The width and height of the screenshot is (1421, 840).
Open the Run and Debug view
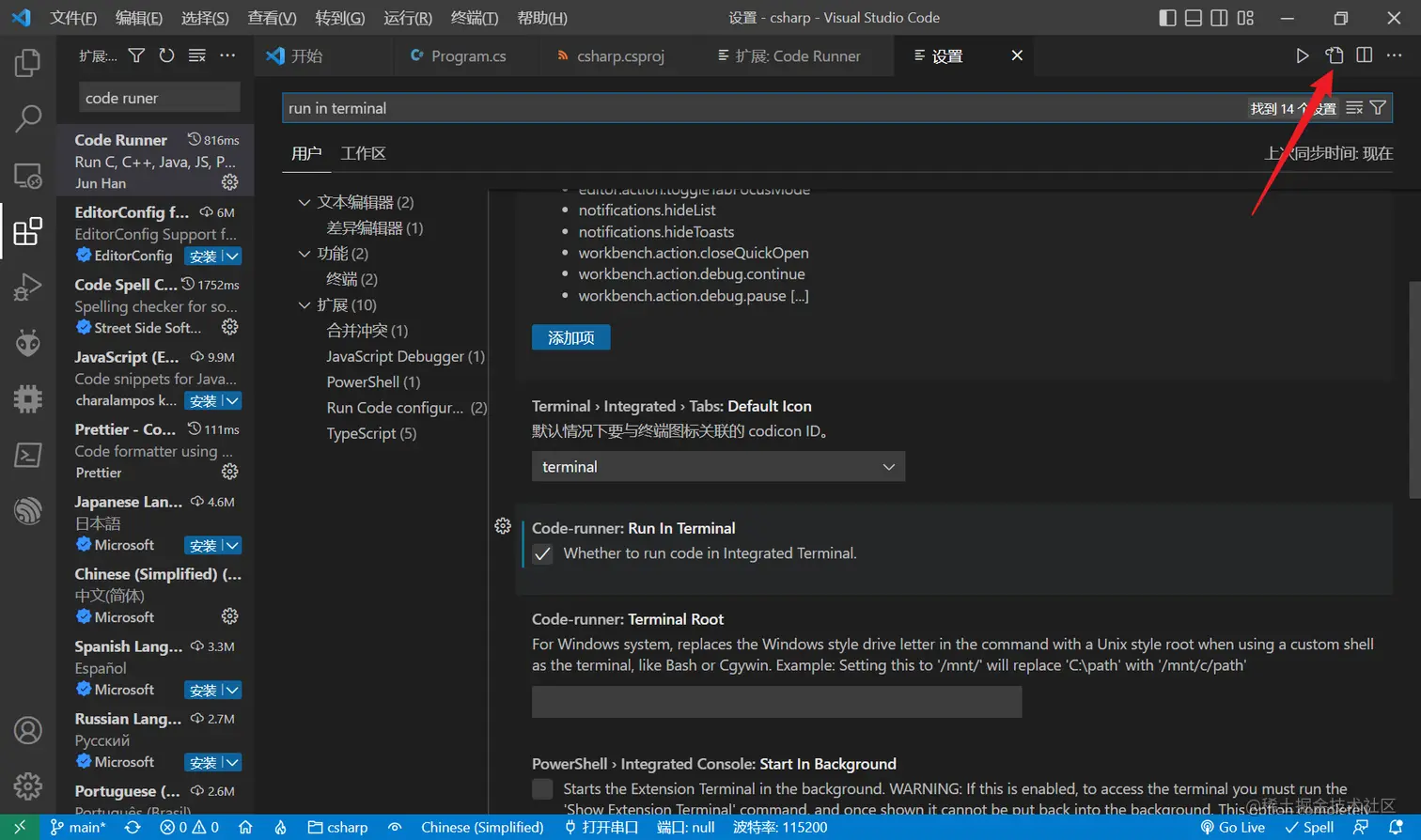pyautogui.click(x=28, y=287)
